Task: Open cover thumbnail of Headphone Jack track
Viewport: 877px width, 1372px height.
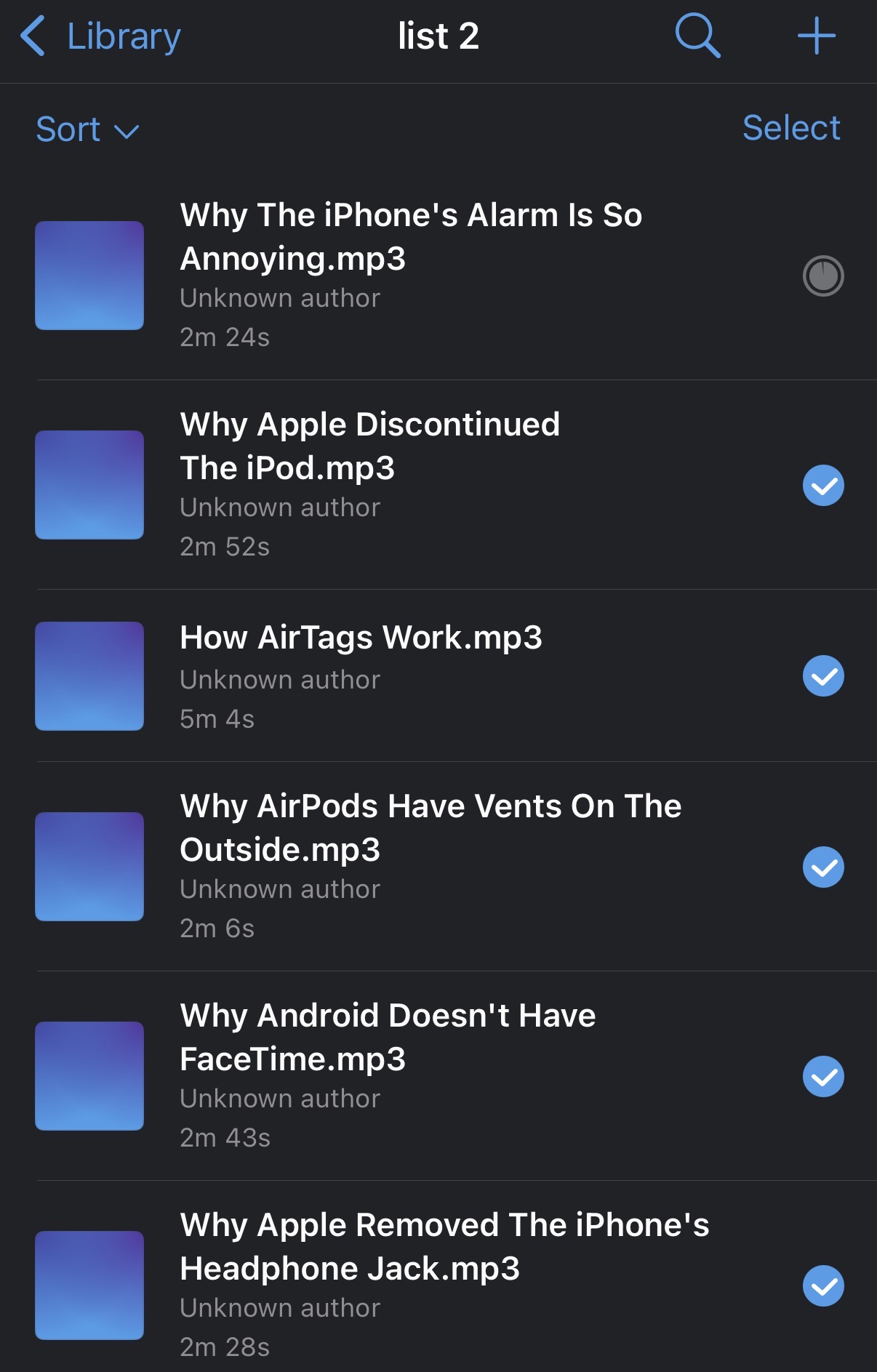Action: [89, 1285]
